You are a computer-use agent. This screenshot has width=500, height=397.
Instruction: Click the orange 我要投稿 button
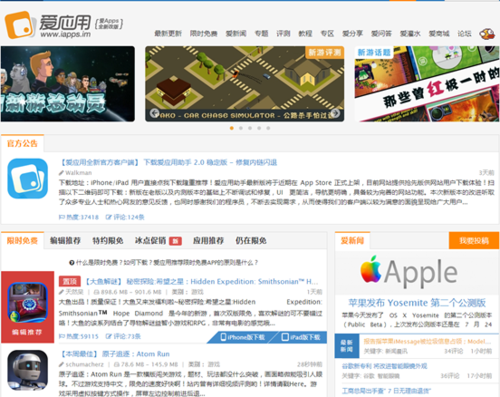point(474,241)
